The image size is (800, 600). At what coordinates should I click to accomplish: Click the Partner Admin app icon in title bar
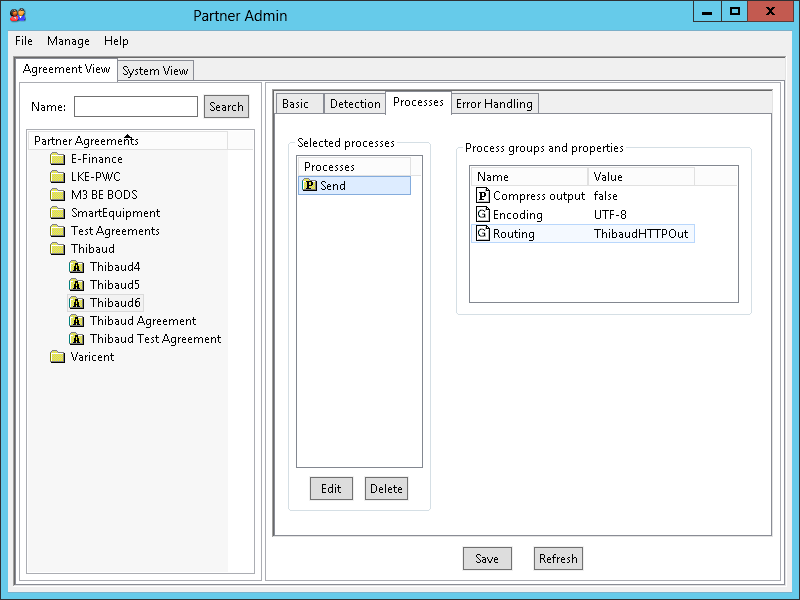point(17,15)
